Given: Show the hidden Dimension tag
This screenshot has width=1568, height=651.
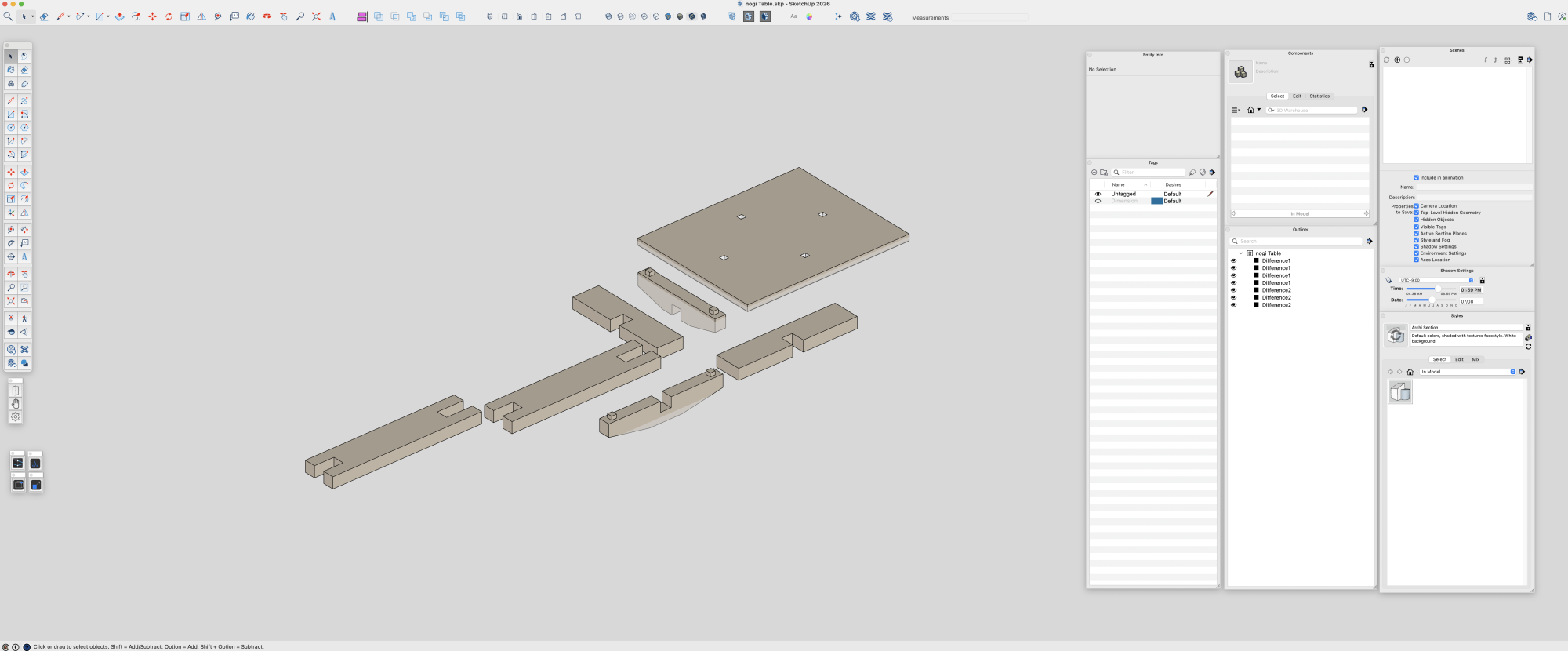Looking at the screenshot, I should pyautogui.click(x=1098, y=202).
